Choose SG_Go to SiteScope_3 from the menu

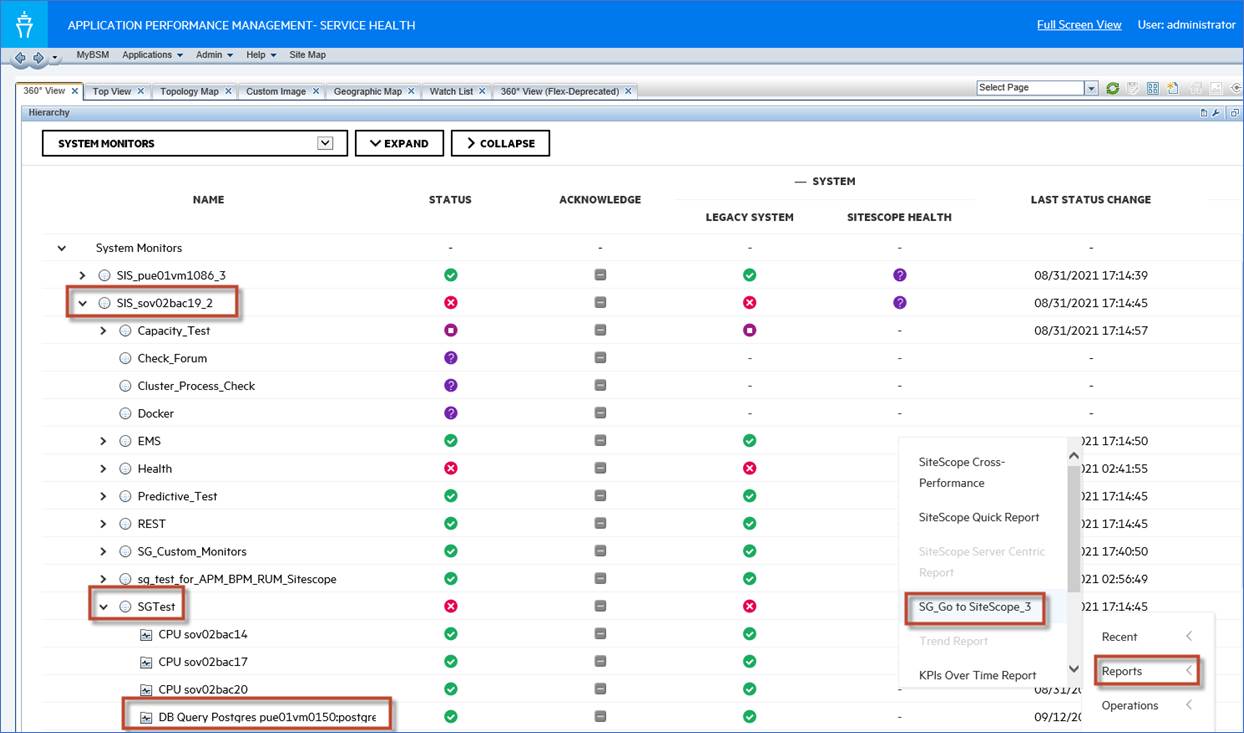975,608
